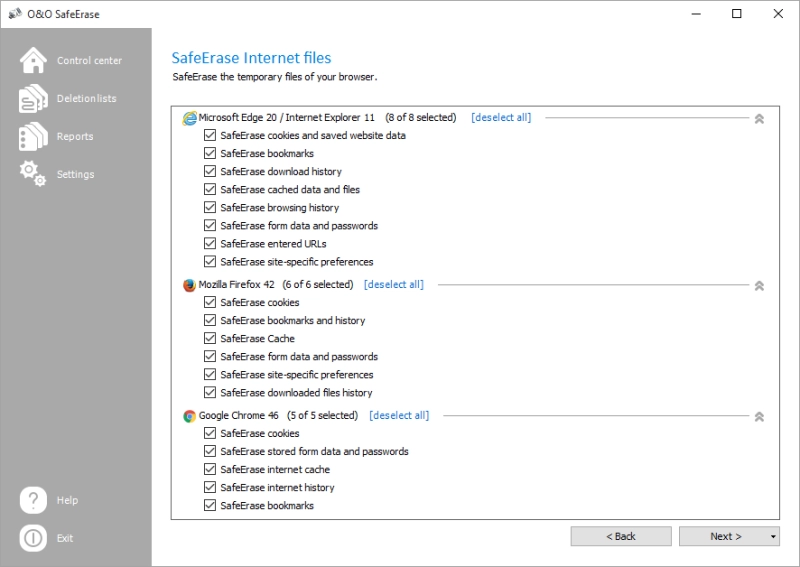Image resolution: width=800 pixels, height=567 pixels.
Task: Minimize the O&O SafeErase window
Action: click(696, 14)
